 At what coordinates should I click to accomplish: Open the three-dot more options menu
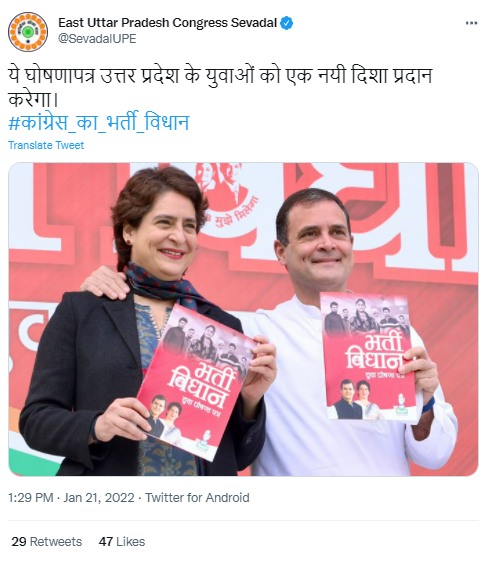coord(471,23)
